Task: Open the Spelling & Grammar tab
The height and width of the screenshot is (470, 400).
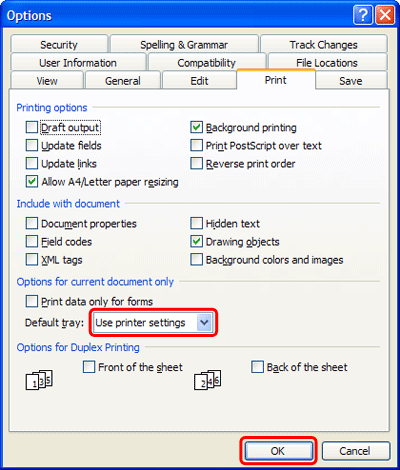Action: pos(184,45)
